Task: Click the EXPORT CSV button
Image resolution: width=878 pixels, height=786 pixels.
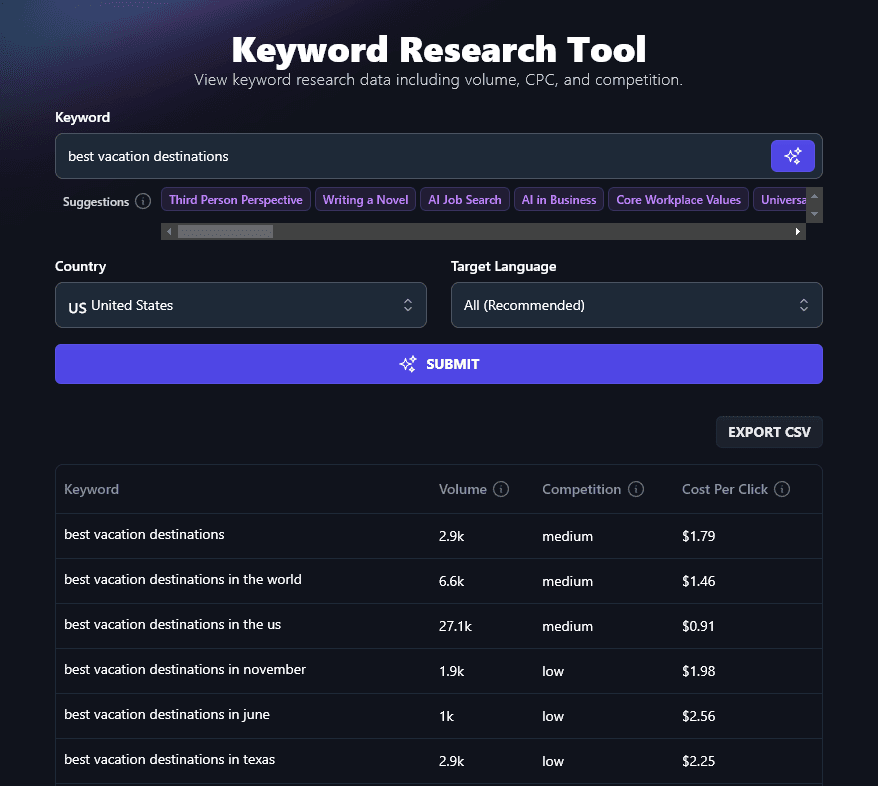Action: [768, 432]
